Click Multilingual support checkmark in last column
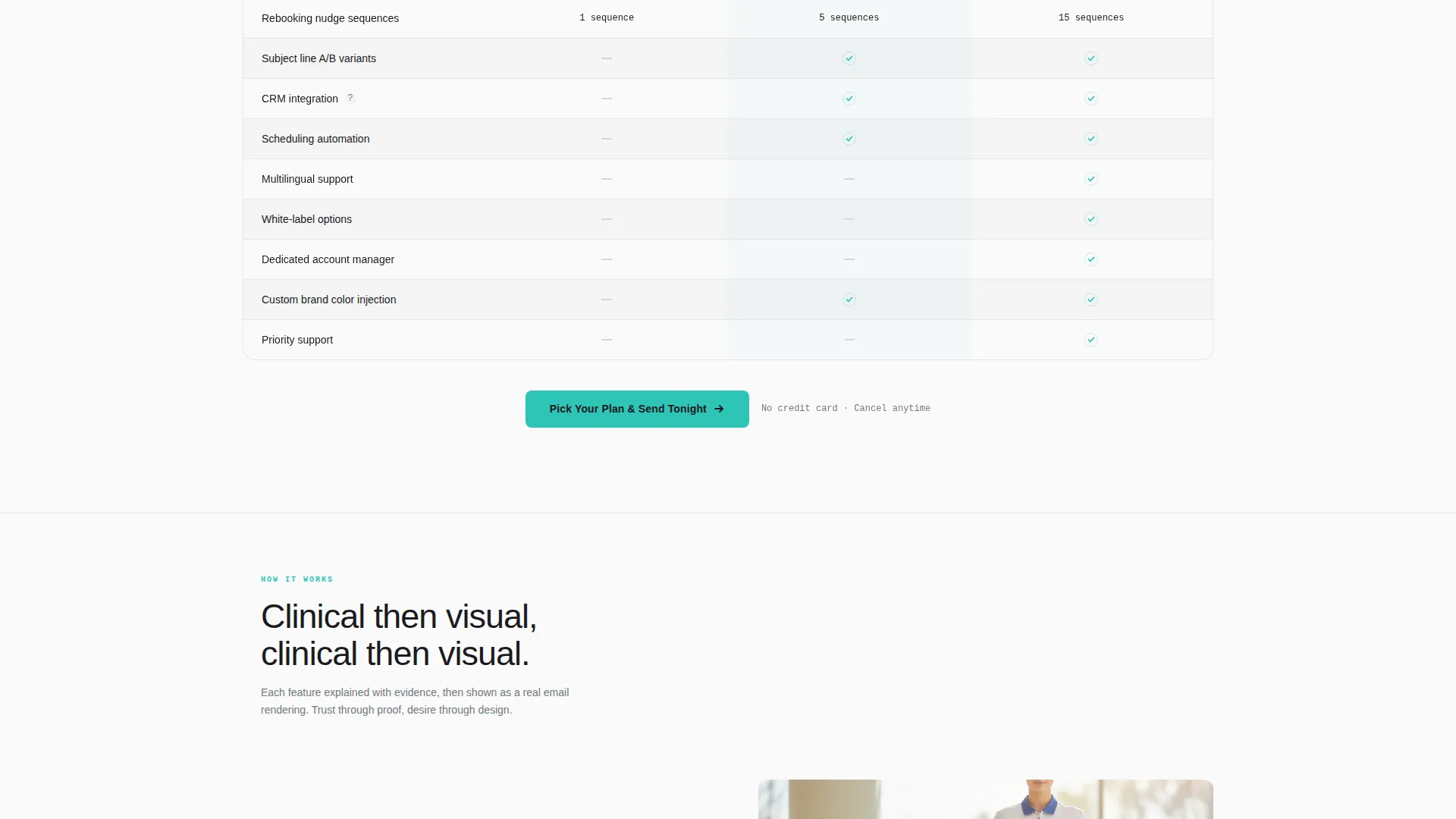Viewport: 1456px width, 819px height. click(1091, 179)
